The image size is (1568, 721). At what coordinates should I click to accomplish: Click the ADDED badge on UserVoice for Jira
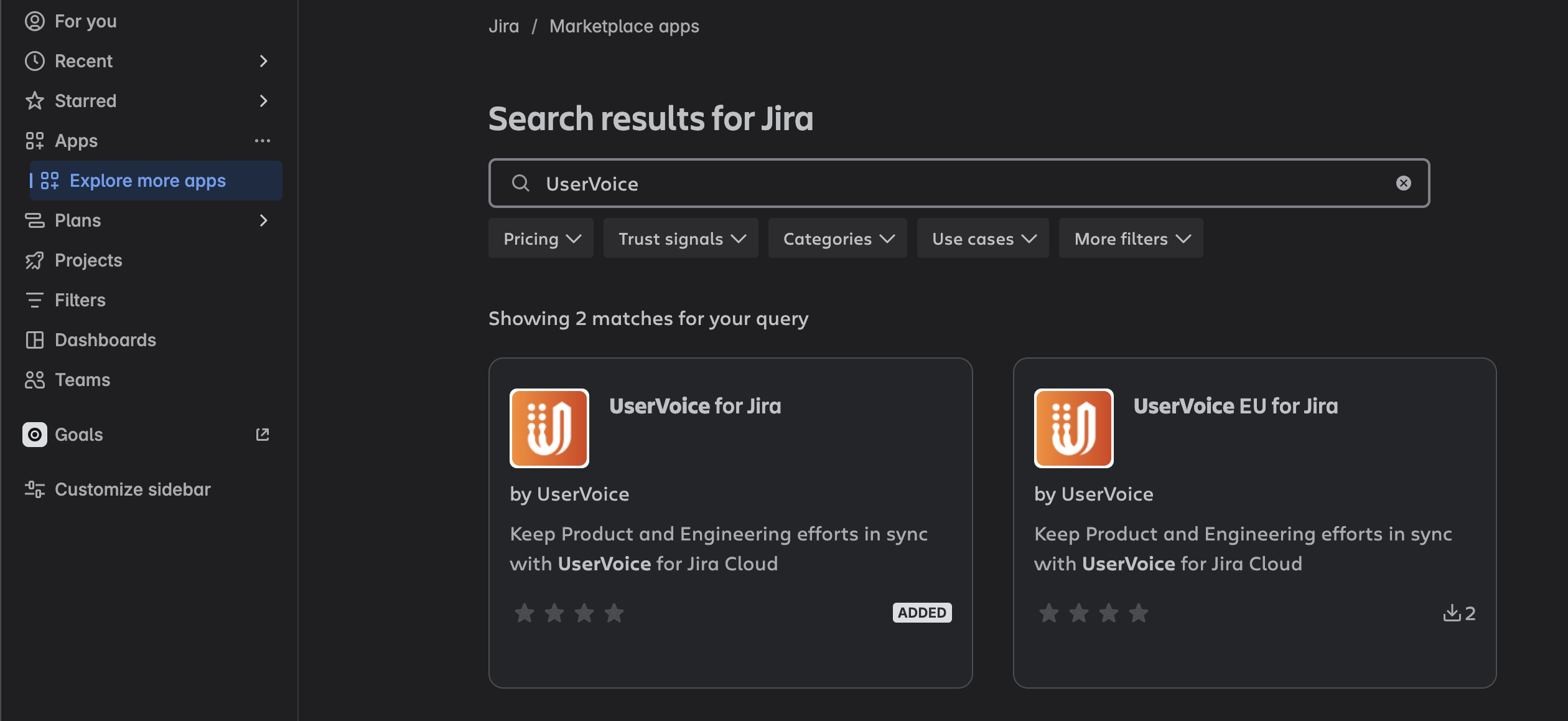coord(922,613)
